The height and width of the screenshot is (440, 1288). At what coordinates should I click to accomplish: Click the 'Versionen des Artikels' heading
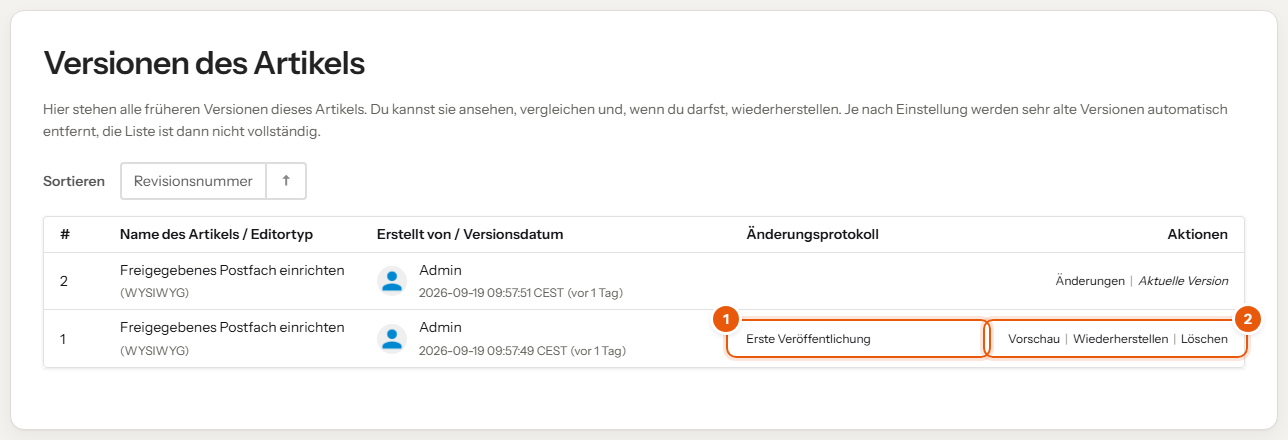coord(204,64)
